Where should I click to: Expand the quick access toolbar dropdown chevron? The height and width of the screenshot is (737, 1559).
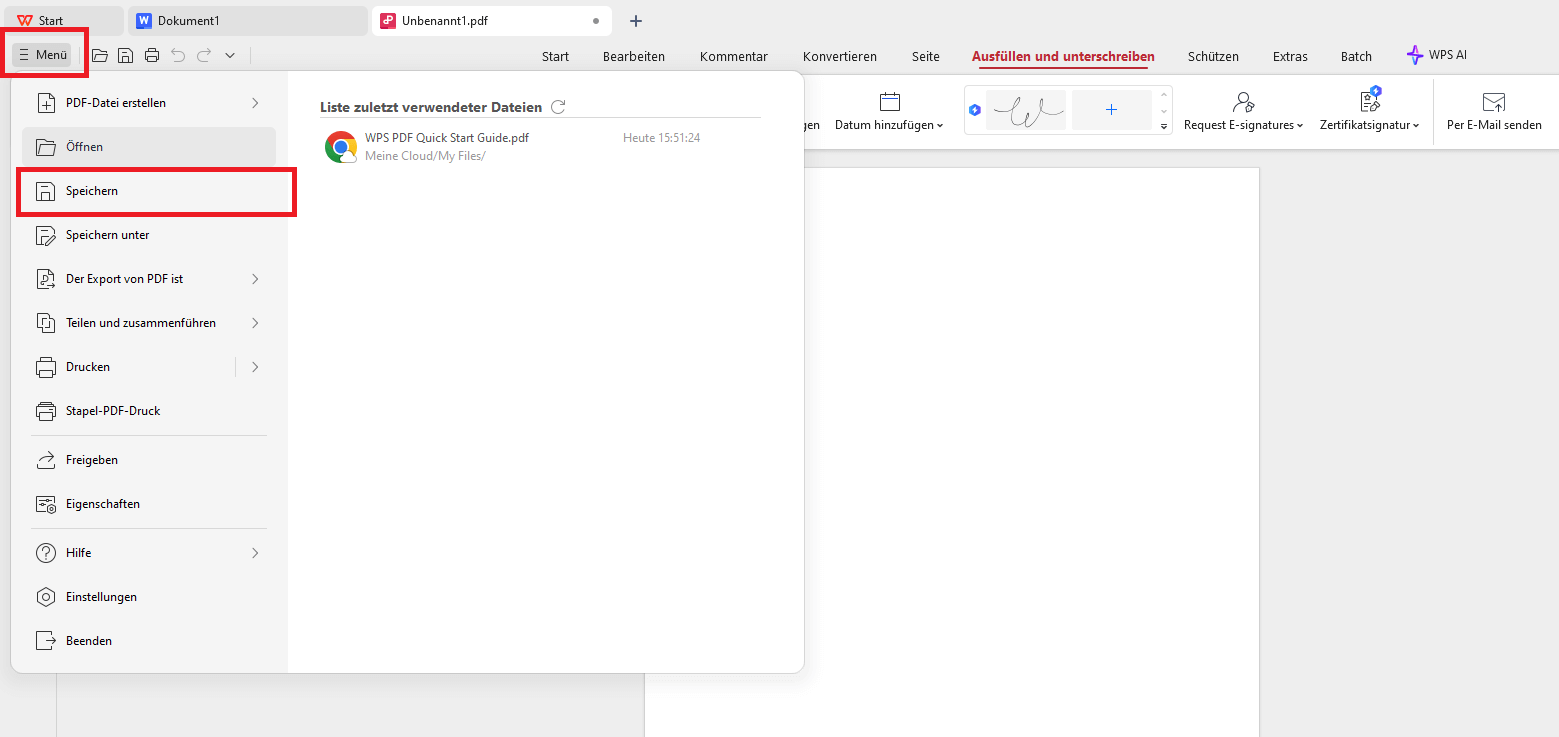(229, 55)
